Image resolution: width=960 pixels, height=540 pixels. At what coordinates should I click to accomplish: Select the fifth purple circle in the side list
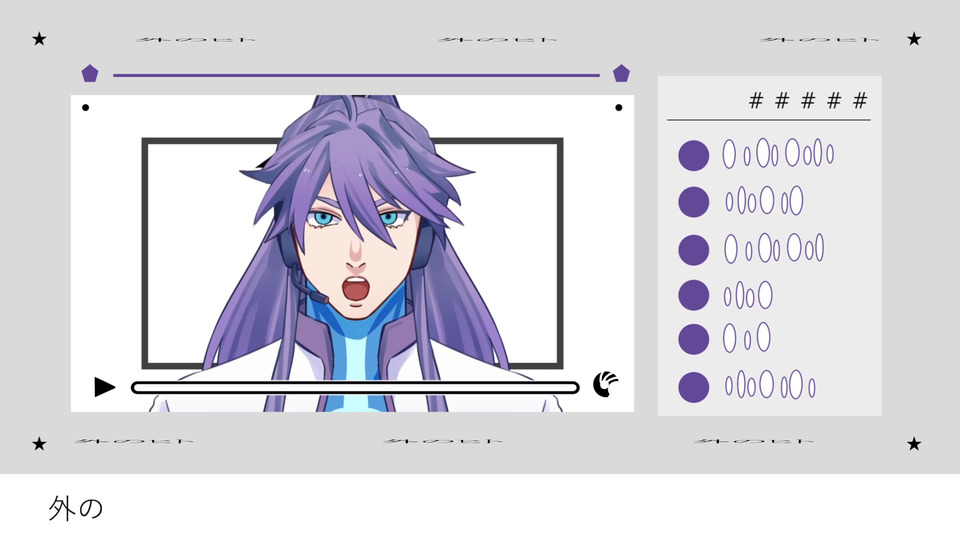pos(694,339)
